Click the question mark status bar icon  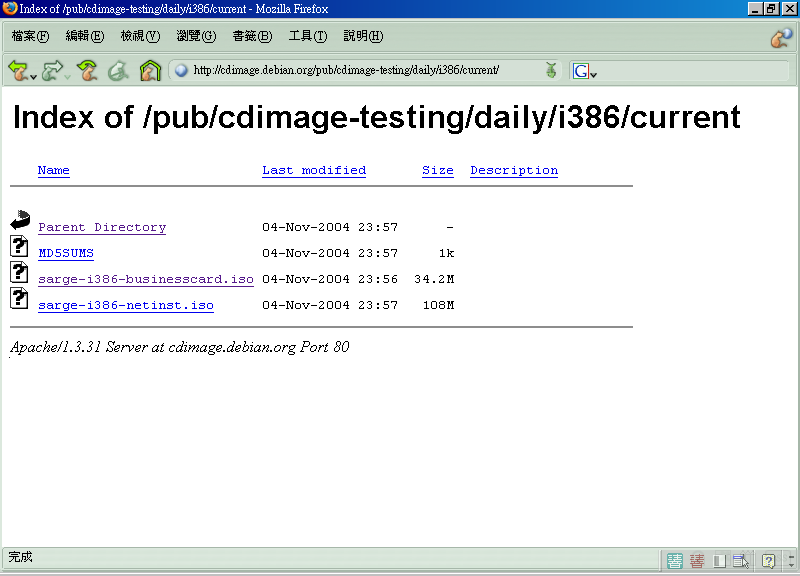pyautogui.click(x=769, y=561)
